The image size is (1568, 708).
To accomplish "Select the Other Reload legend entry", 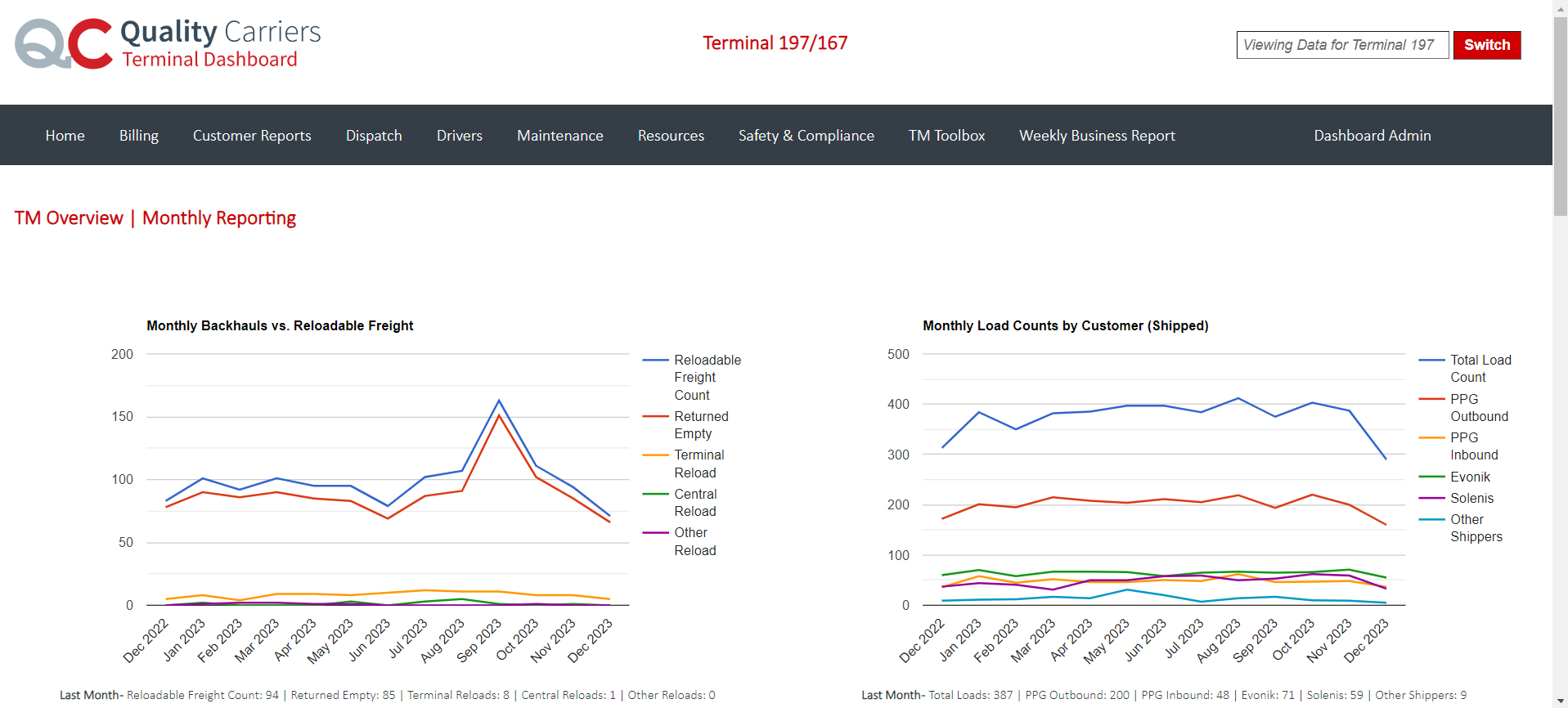I will tap(681, 541).
